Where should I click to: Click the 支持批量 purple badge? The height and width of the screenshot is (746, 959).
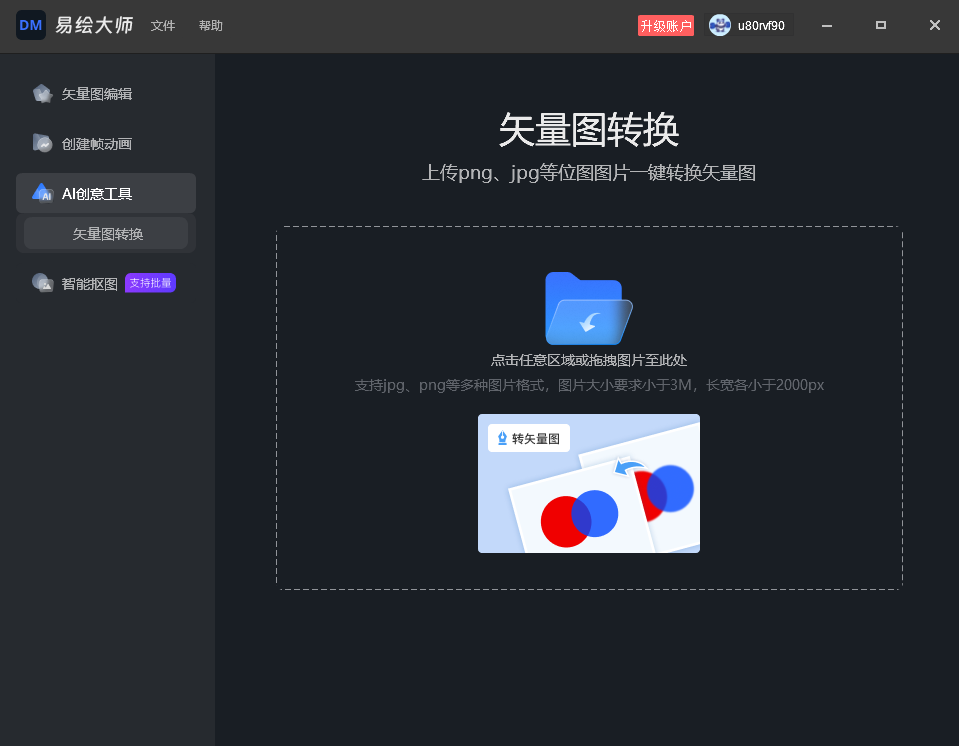tap(150, 283)
